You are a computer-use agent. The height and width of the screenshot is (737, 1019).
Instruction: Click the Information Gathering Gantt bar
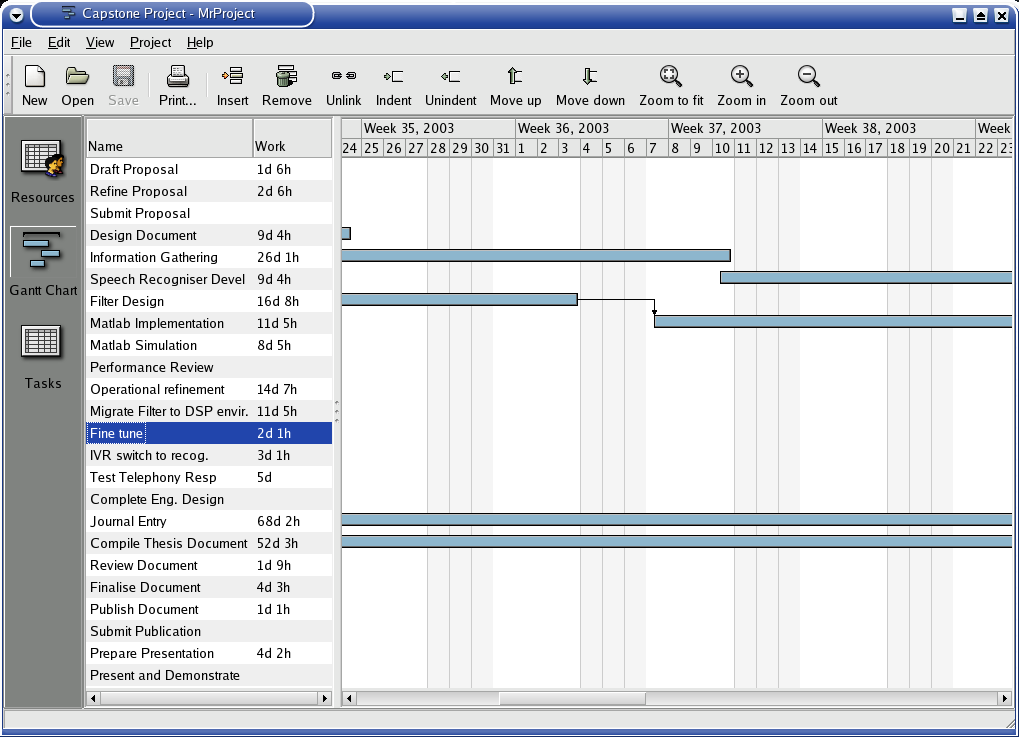pyautogui.click(x=535, y=256)
